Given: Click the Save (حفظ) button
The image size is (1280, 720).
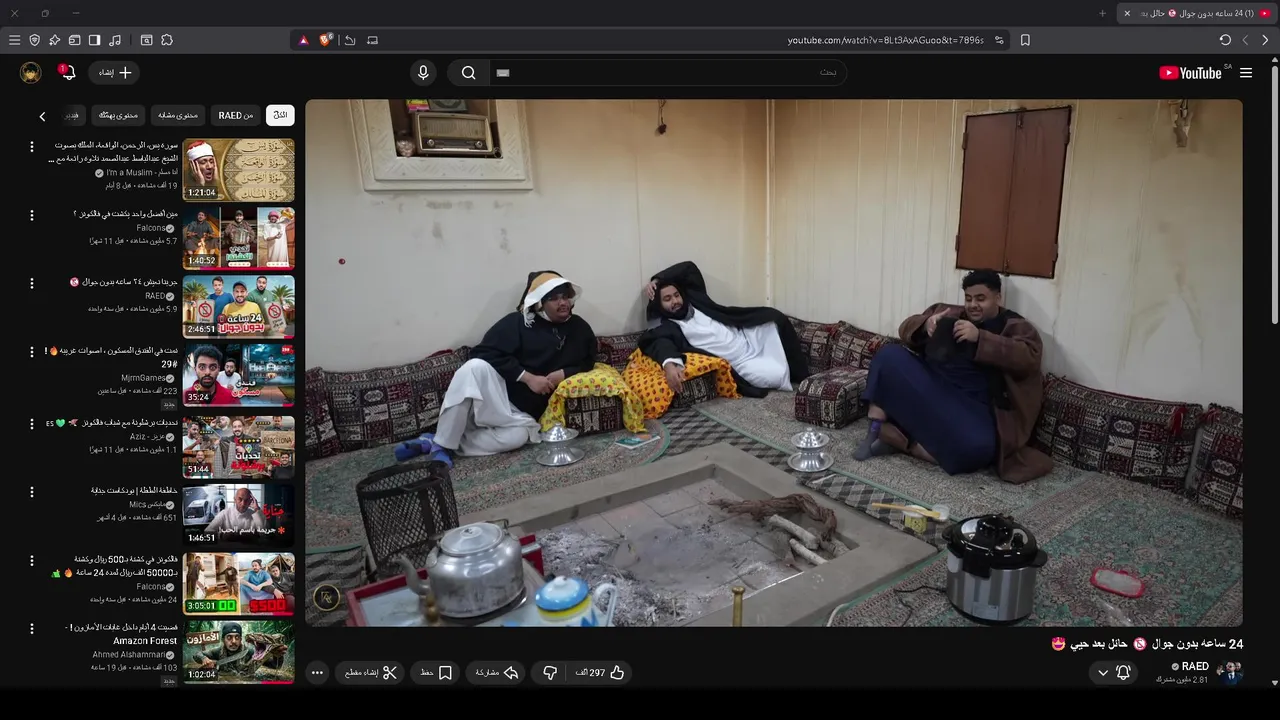Looking at the screenshot, I should [x=436, y=673].
